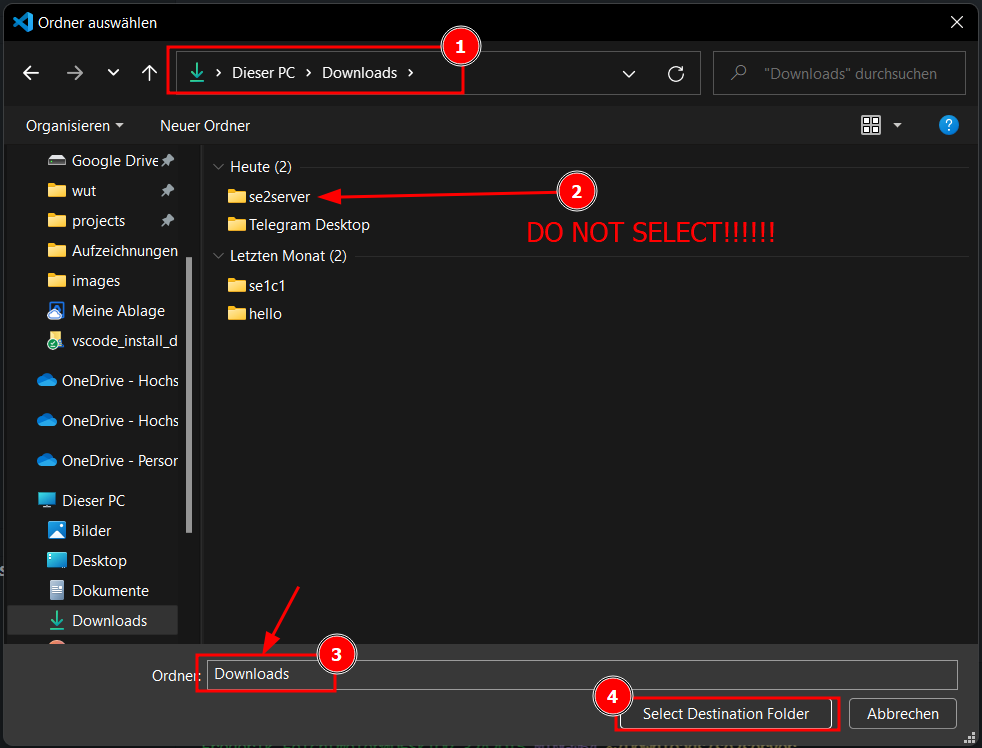
Task: Open view options dropdown arrow
Action: pos(897,125)
